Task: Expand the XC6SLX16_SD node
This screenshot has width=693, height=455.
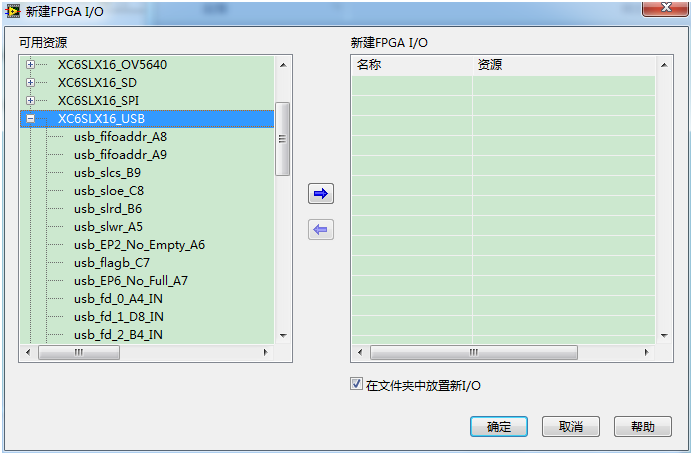Action: [30, 83]
